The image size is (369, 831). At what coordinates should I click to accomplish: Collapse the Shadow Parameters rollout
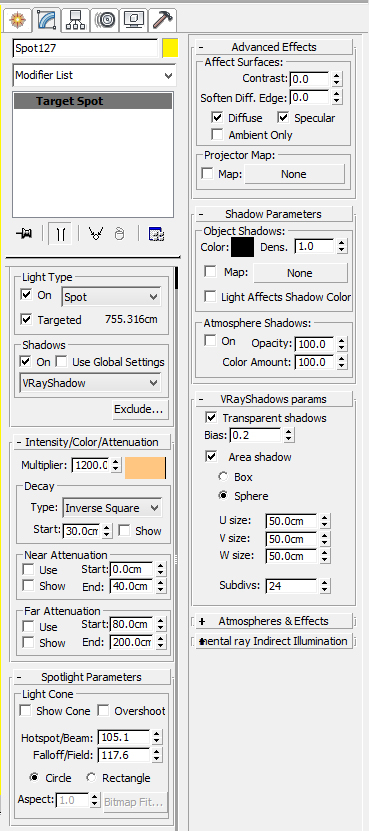(274, 214)
